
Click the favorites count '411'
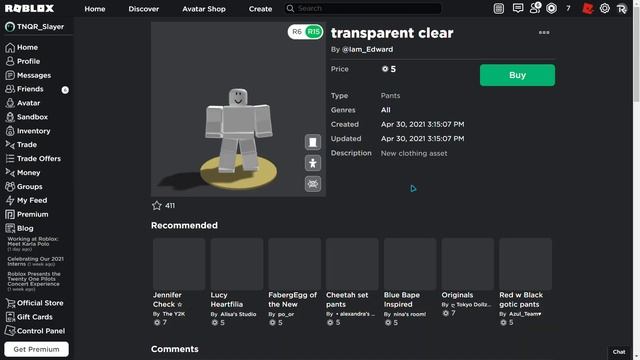coord(170,206)
